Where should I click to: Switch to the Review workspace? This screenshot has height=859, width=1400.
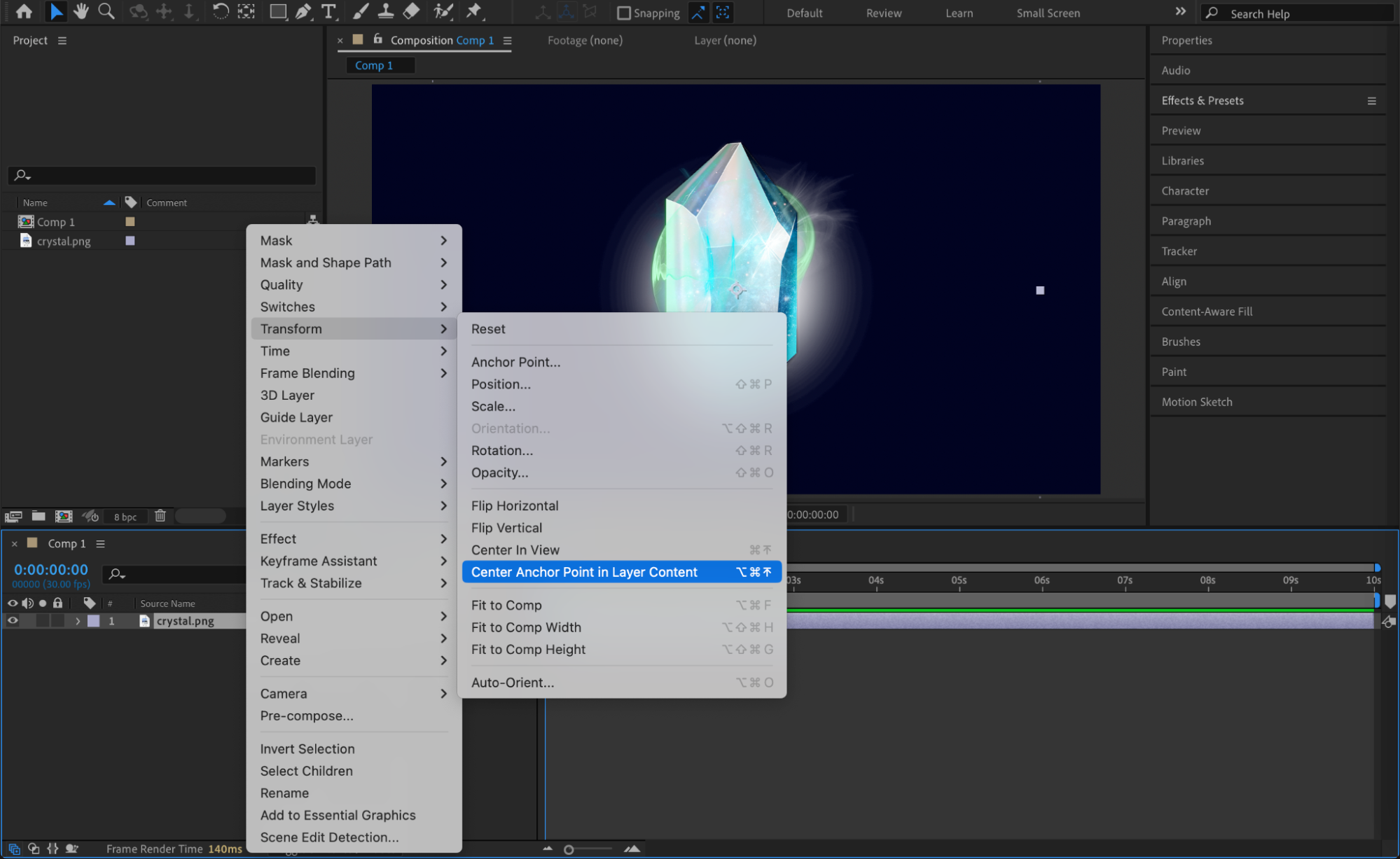883,13
